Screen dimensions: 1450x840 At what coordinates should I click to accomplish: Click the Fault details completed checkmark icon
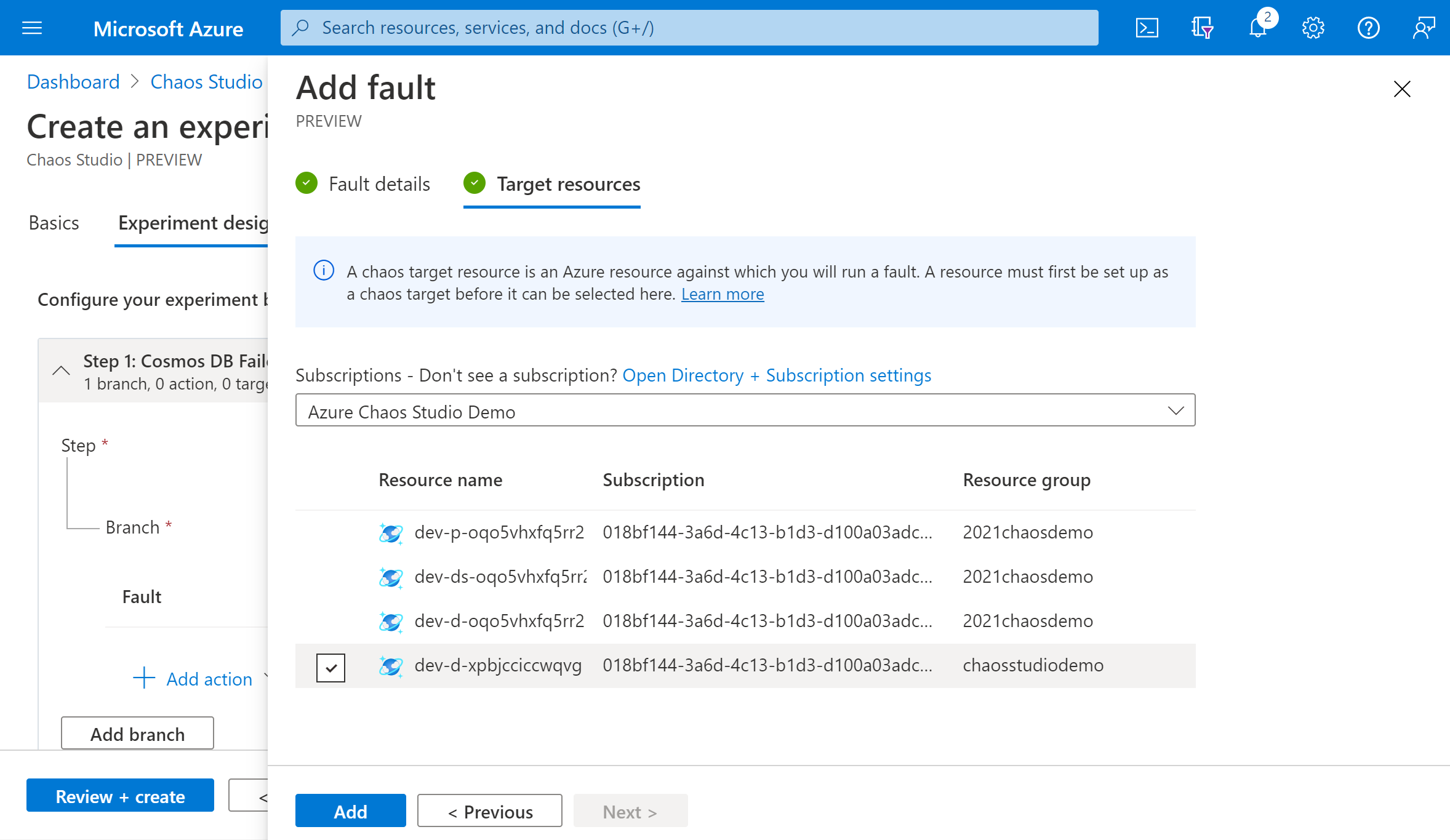(x=306, y=183)
